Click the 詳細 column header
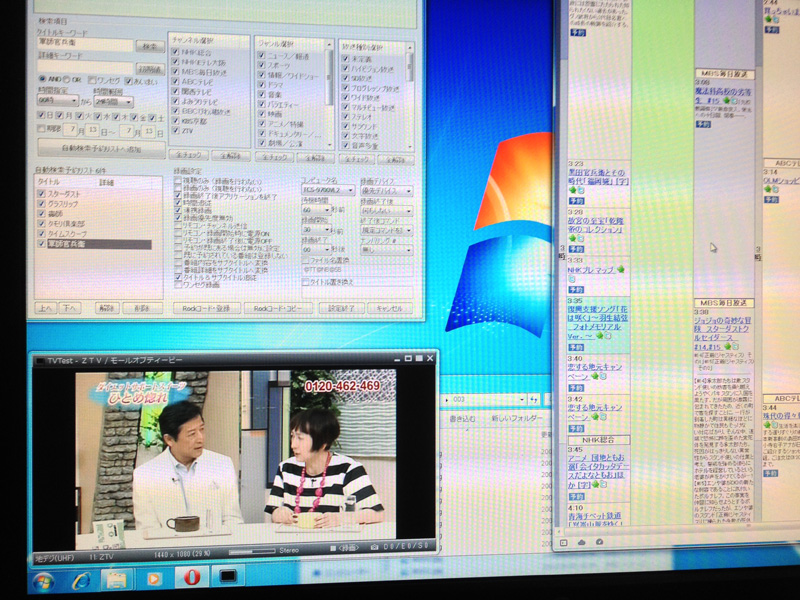The image size is (800, 600). click(x=106, y=182)
